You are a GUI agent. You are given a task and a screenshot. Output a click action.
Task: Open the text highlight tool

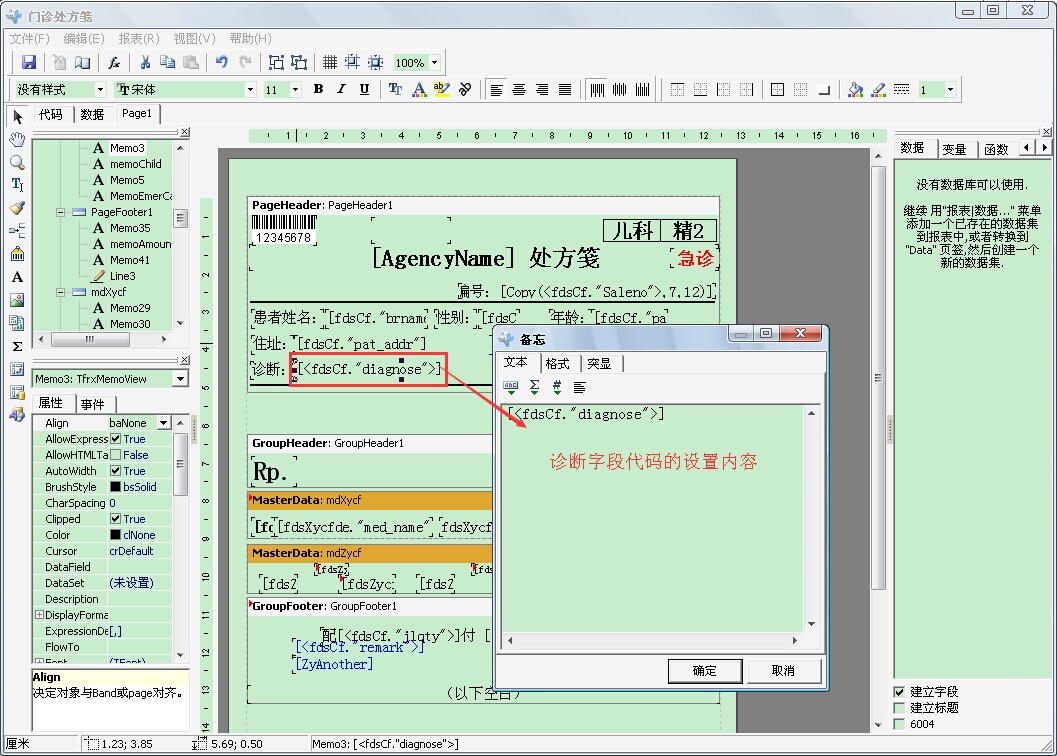click(442, 89)
